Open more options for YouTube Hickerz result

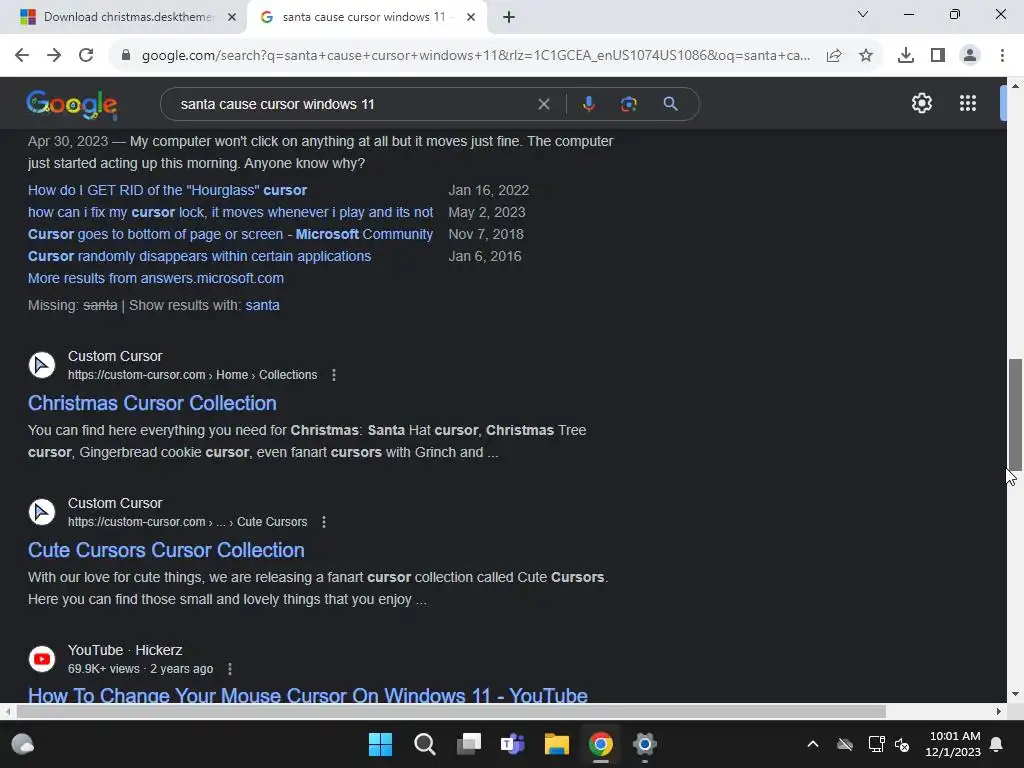point(230,669)
